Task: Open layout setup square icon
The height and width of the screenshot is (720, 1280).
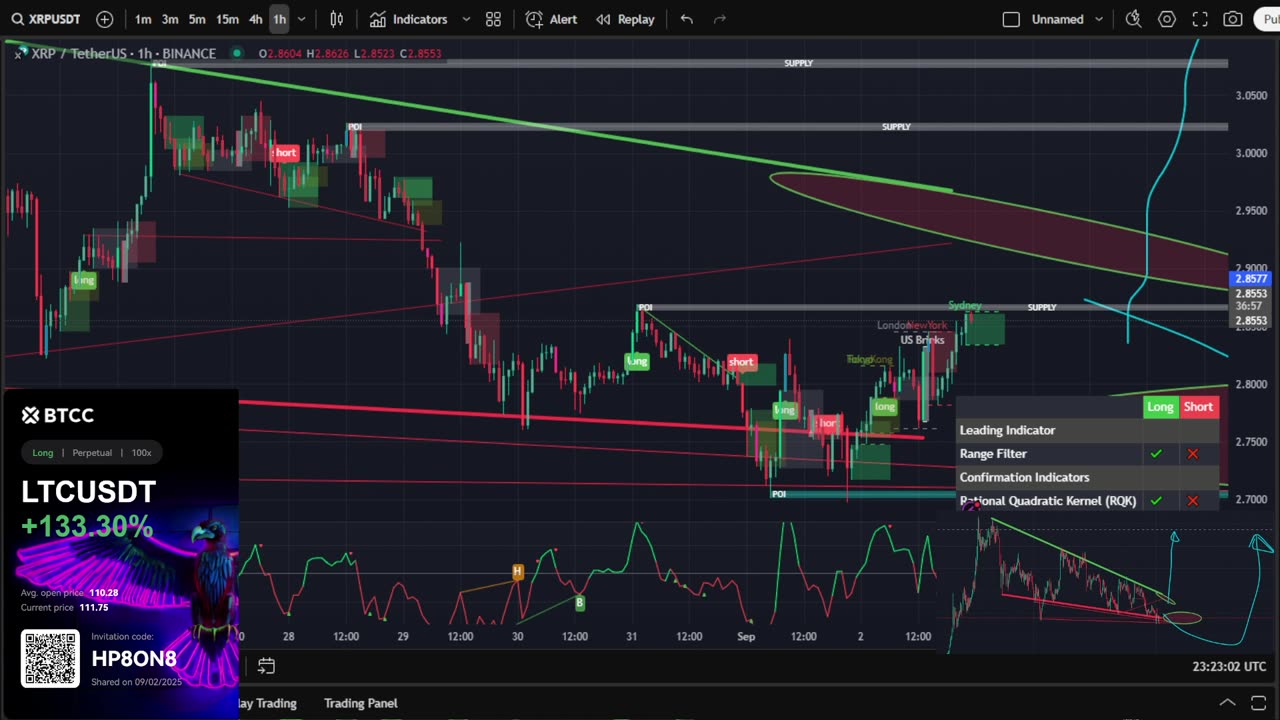Action: coord(1011,19)
